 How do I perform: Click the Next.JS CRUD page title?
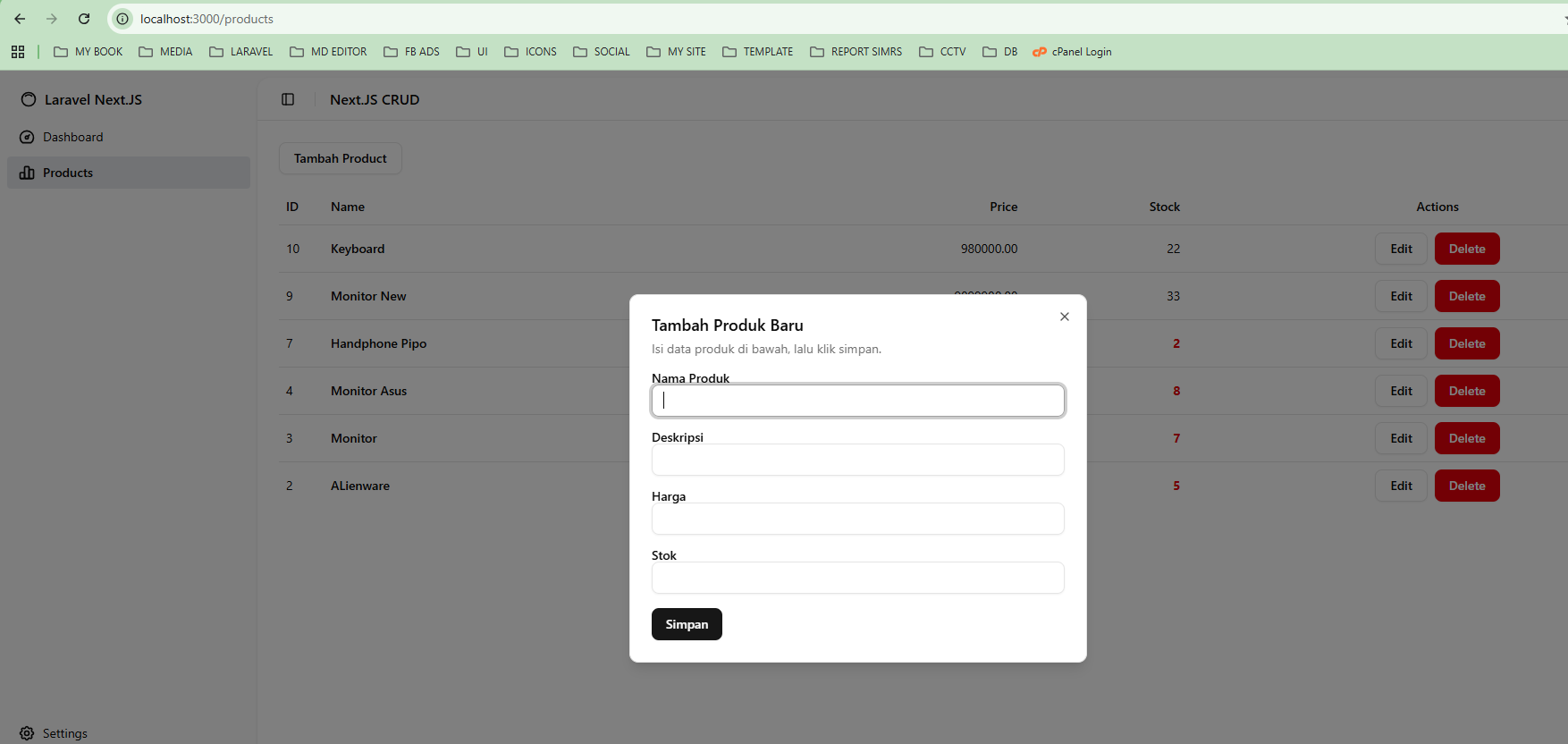pyautogui.click(x=375, y=99)
